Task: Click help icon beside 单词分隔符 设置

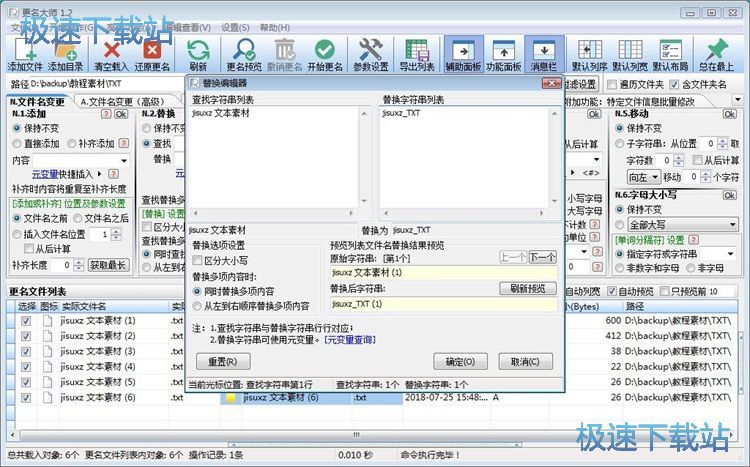Action: click(694, 240)
